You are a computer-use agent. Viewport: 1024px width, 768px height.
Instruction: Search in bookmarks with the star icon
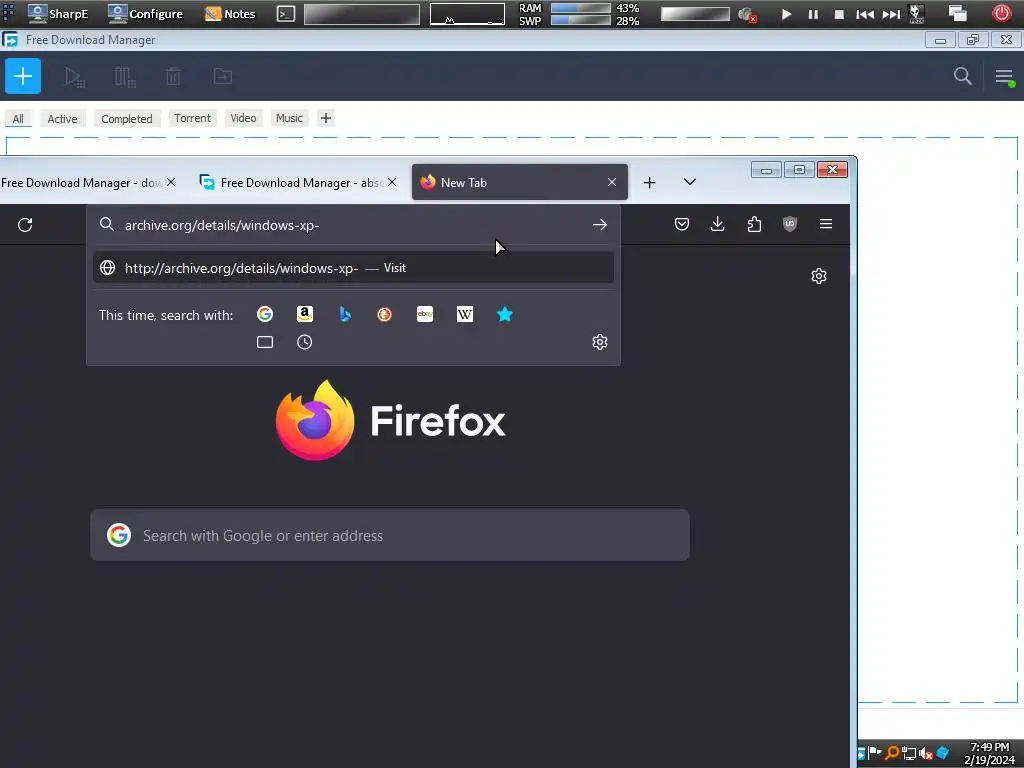click(x=505, y=315)
